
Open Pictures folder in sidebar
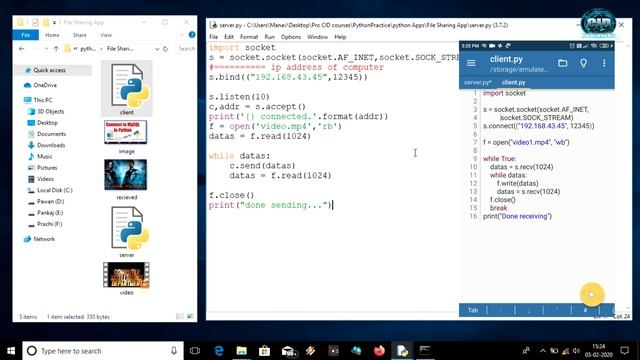47,167
